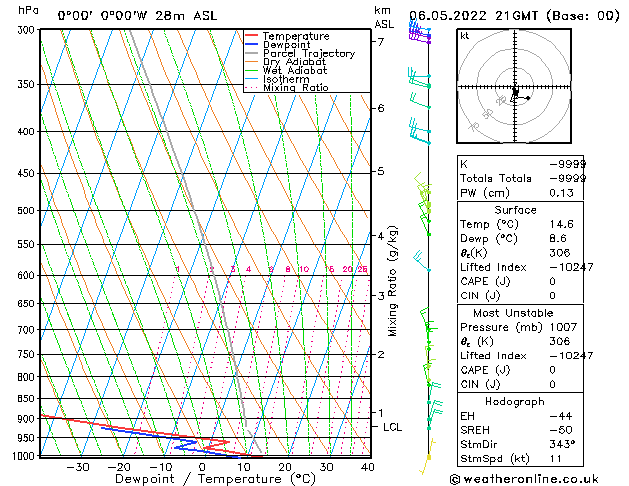Click the 'StmSpd (kt)' value 11
The image size is (629, 486).
pos(556,459)
